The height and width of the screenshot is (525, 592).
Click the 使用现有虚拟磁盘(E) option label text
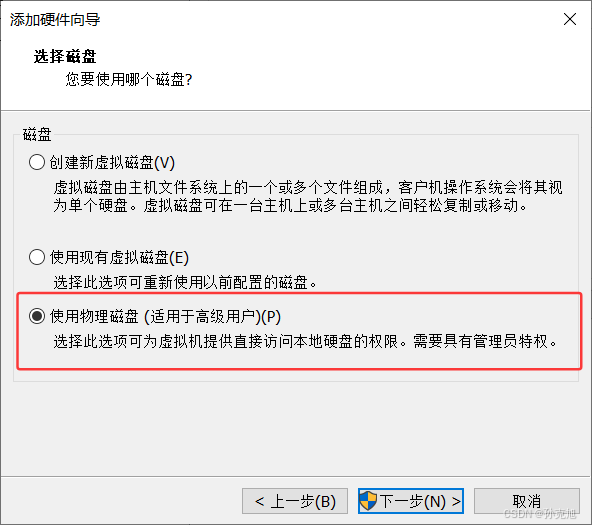[x=119, y=257]
